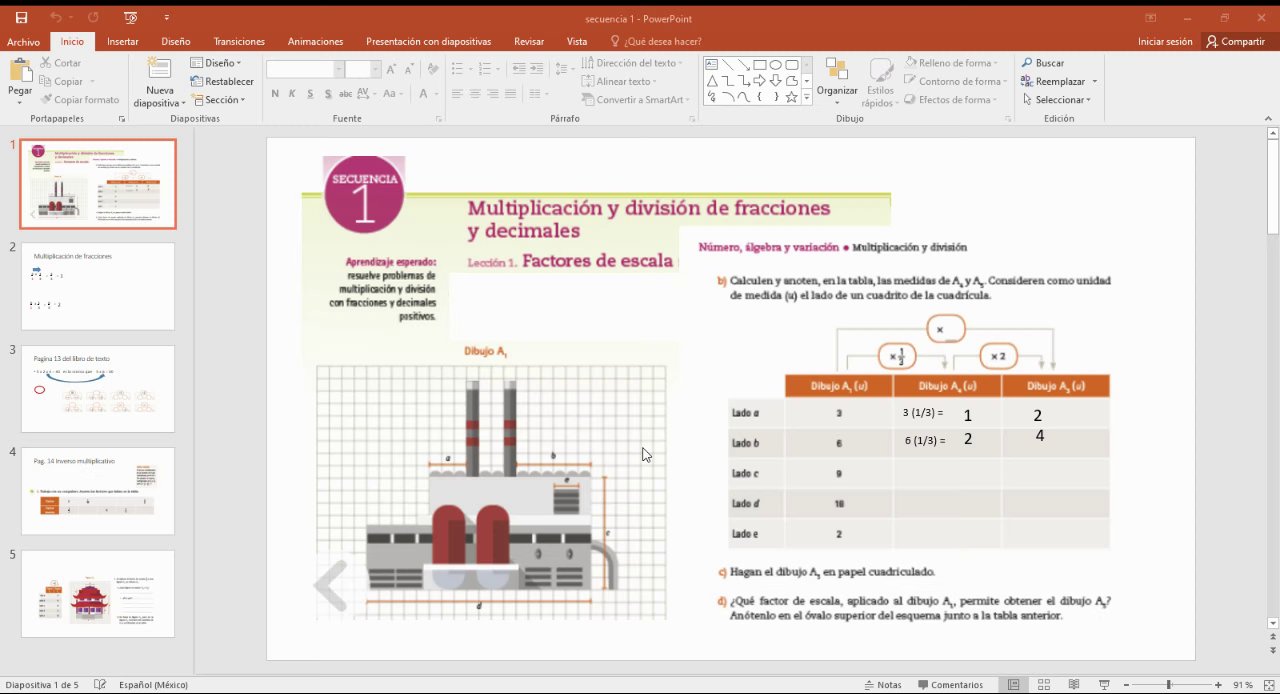The height and width of the screenshot is (694, 1280).
Task: Open the Vista tab
Action: [577, 42]
